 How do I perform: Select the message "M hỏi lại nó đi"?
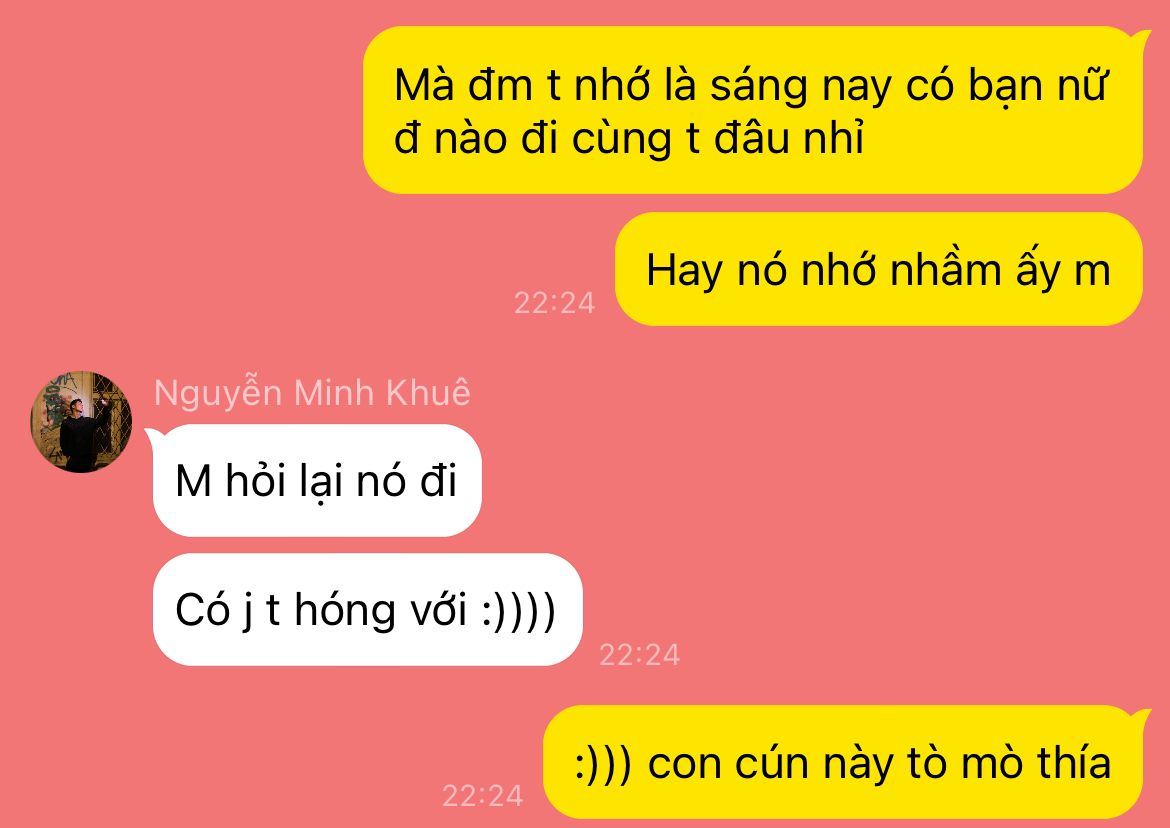[317, 480]
